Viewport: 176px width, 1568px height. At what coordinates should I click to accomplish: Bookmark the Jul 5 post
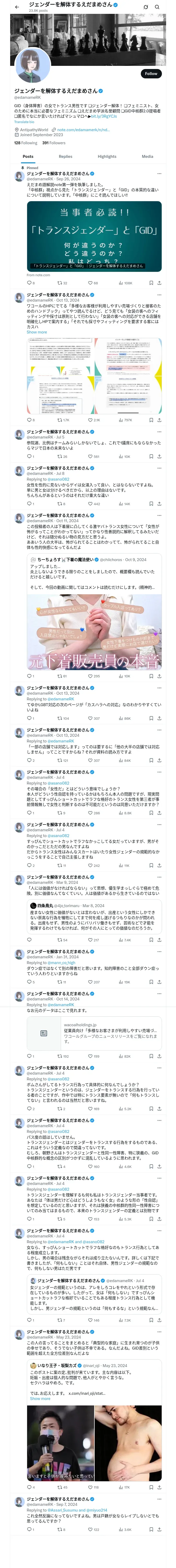(150, 457)
